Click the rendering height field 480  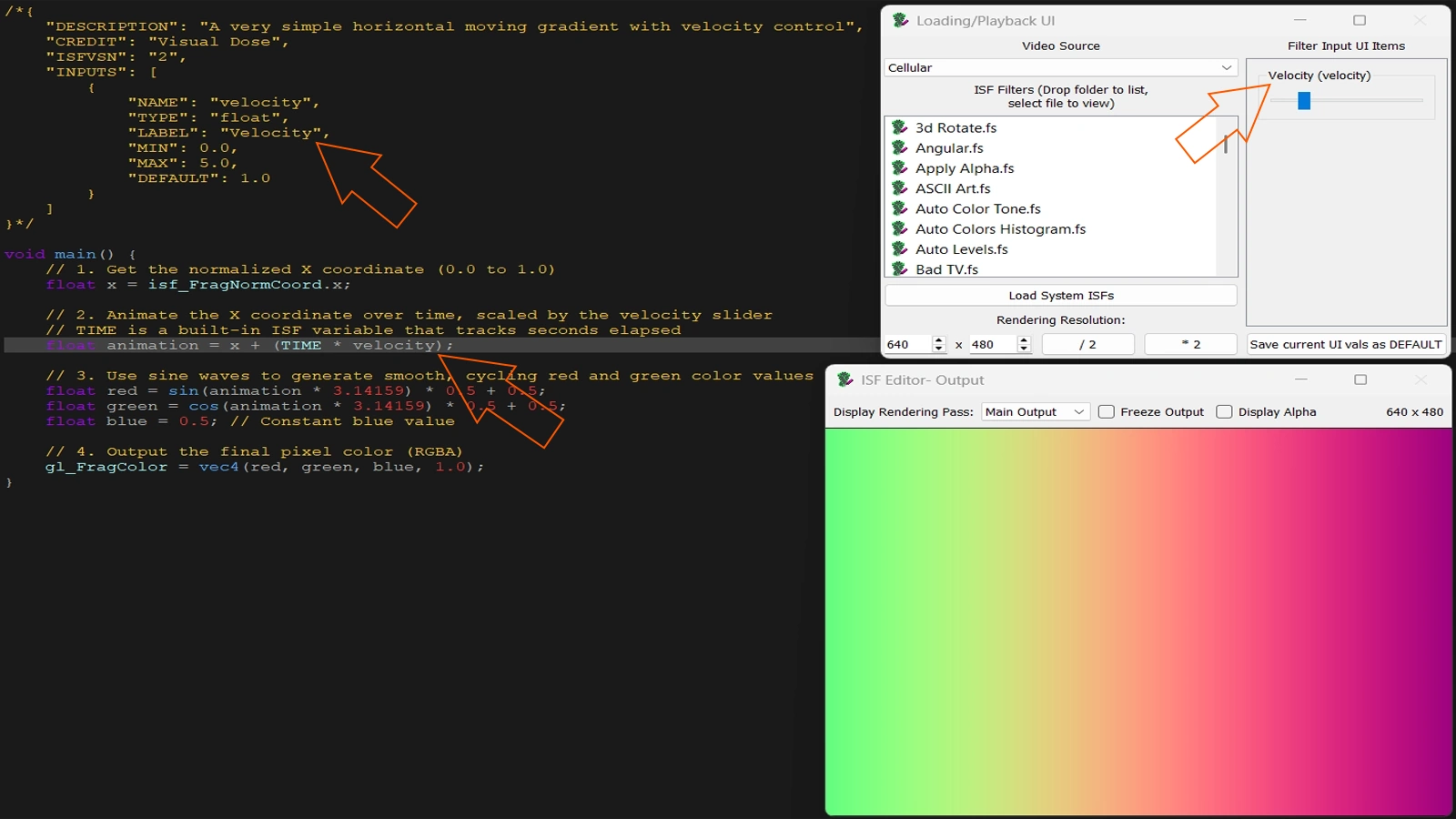point(992,344)
